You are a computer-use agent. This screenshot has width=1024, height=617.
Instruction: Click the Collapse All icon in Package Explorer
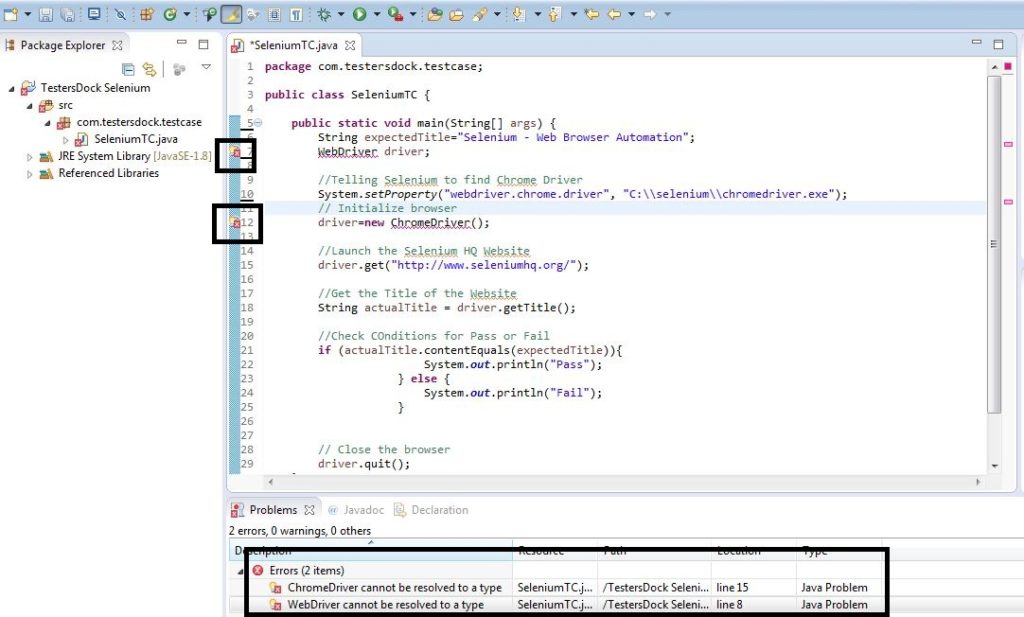(128, 69)
